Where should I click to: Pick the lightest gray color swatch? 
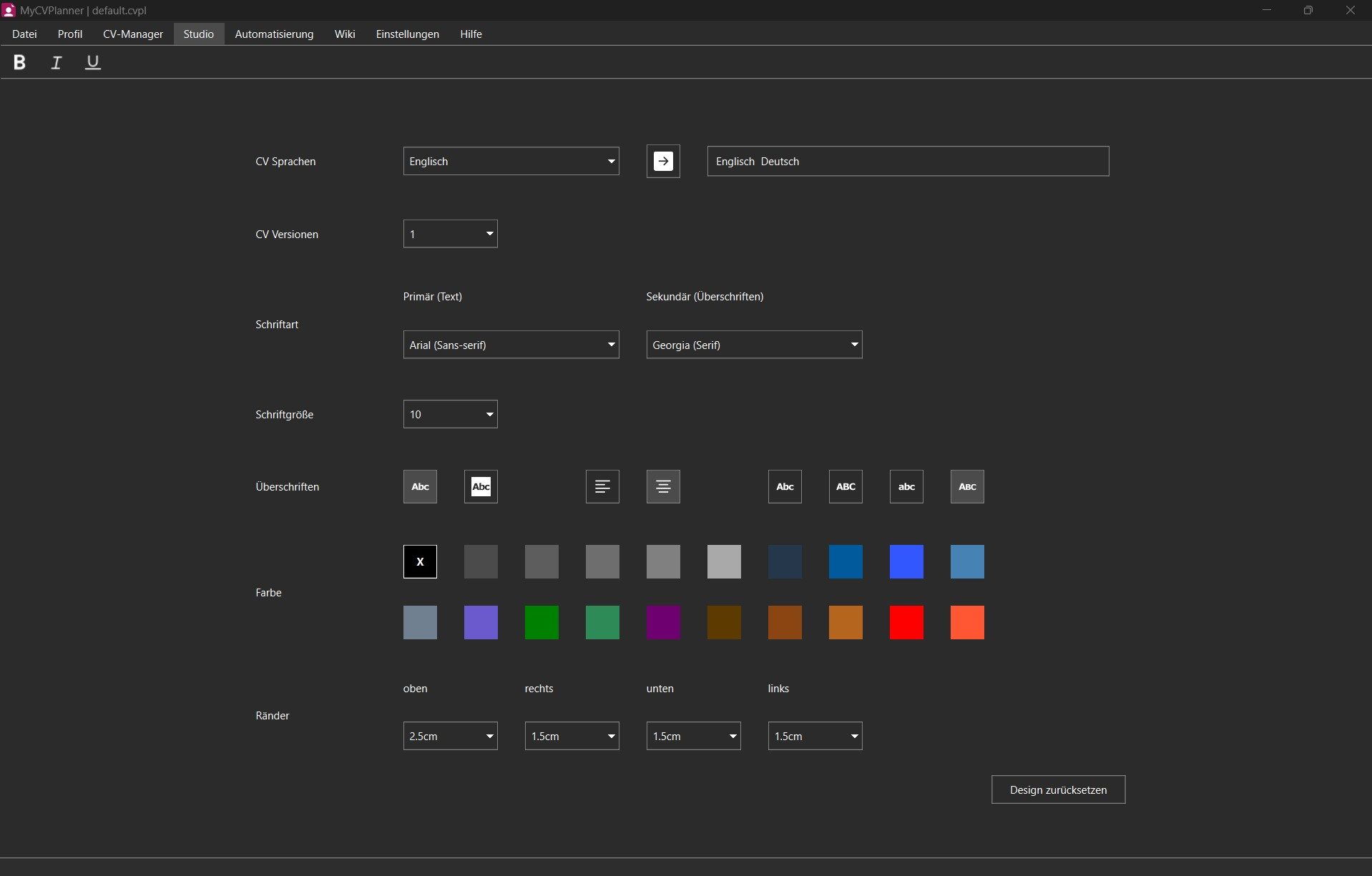click(724, 562)
